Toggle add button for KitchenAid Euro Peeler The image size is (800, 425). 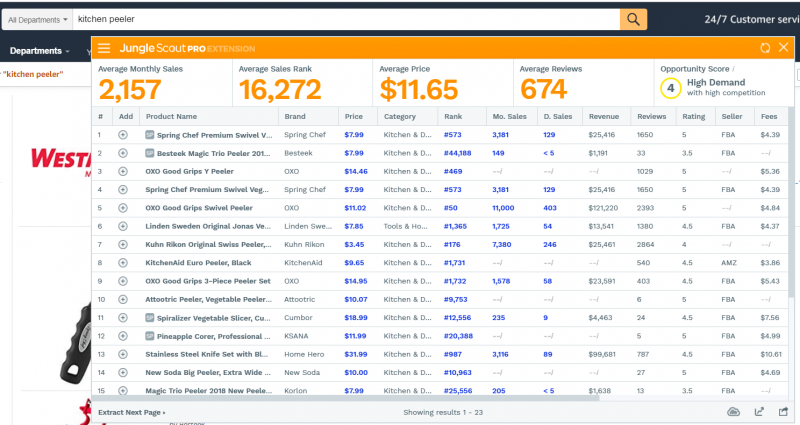(x=123, y=263)
